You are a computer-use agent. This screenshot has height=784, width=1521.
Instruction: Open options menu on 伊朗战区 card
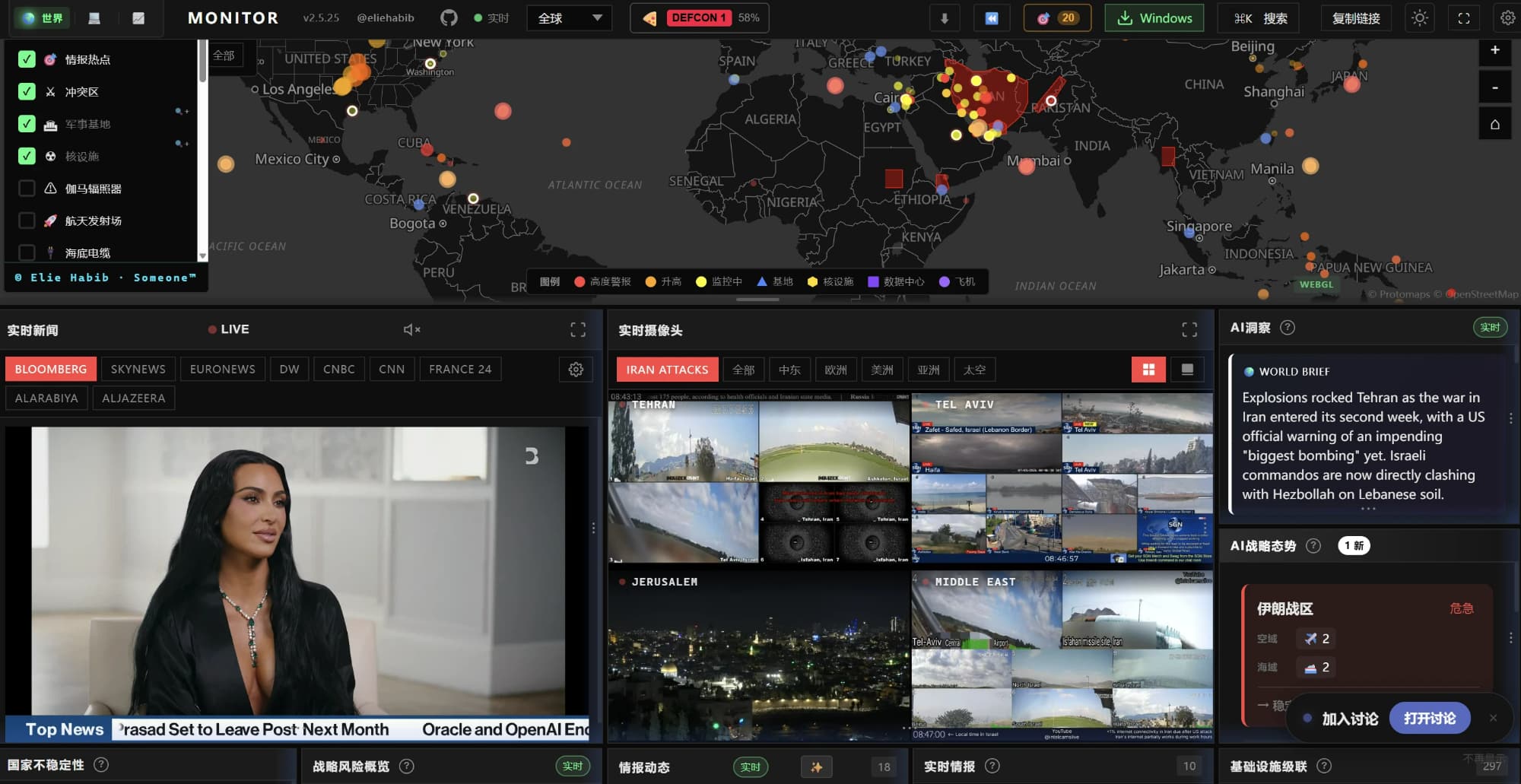(1510, 638)
